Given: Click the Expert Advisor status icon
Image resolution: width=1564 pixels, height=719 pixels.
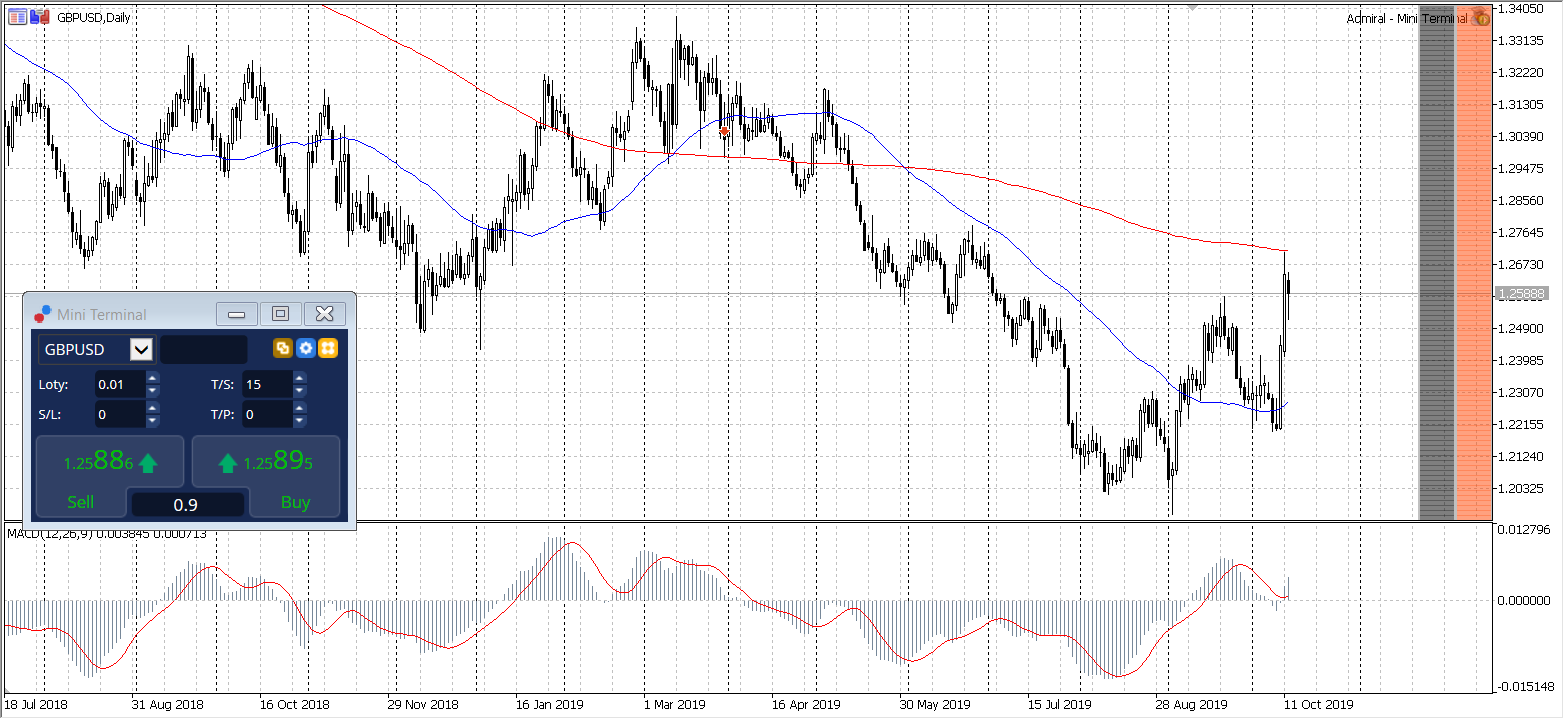Looking at the screenshot, I should coord(1480,17).
